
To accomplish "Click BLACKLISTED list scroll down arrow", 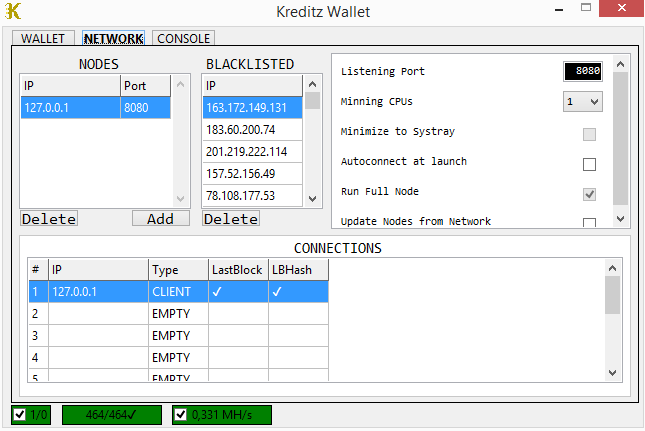I will (x=312, y=199).
